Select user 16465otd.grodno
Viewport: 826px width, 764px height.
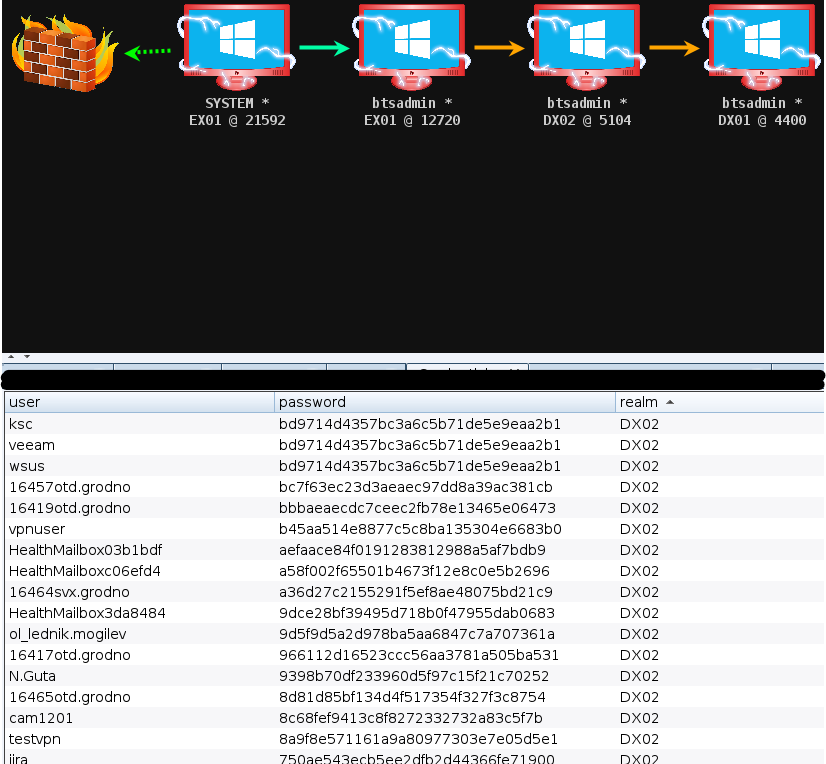[70, 698]
